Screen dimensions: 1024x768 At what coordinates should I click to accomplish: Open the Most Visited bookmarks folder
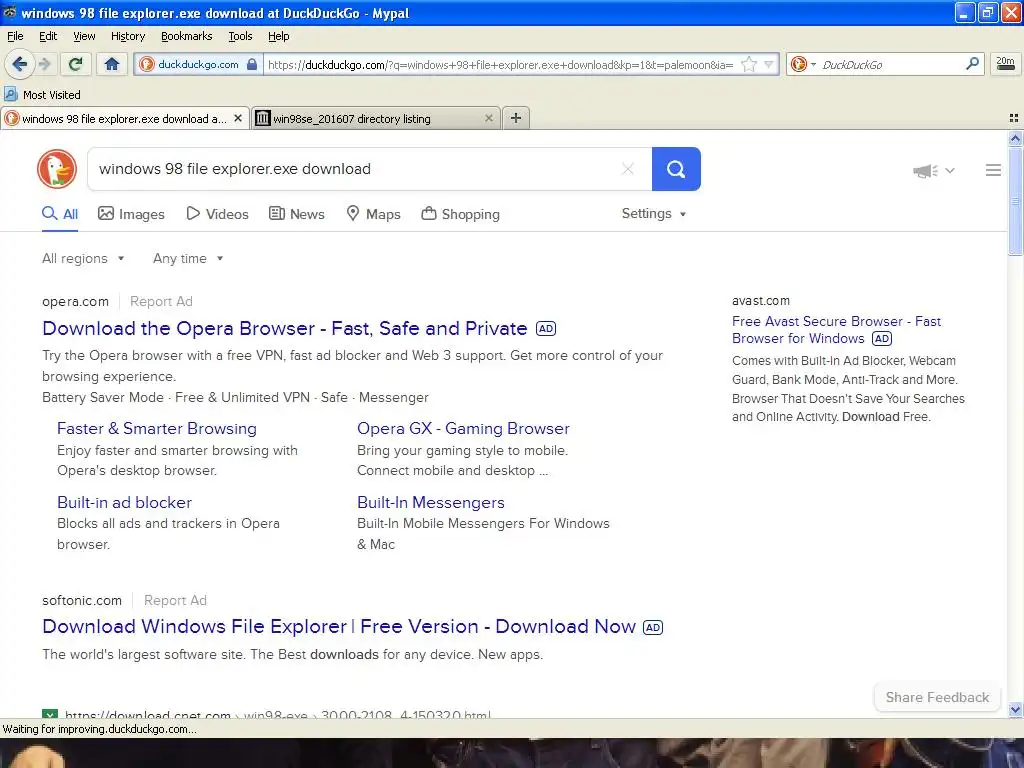click(43, 95)
